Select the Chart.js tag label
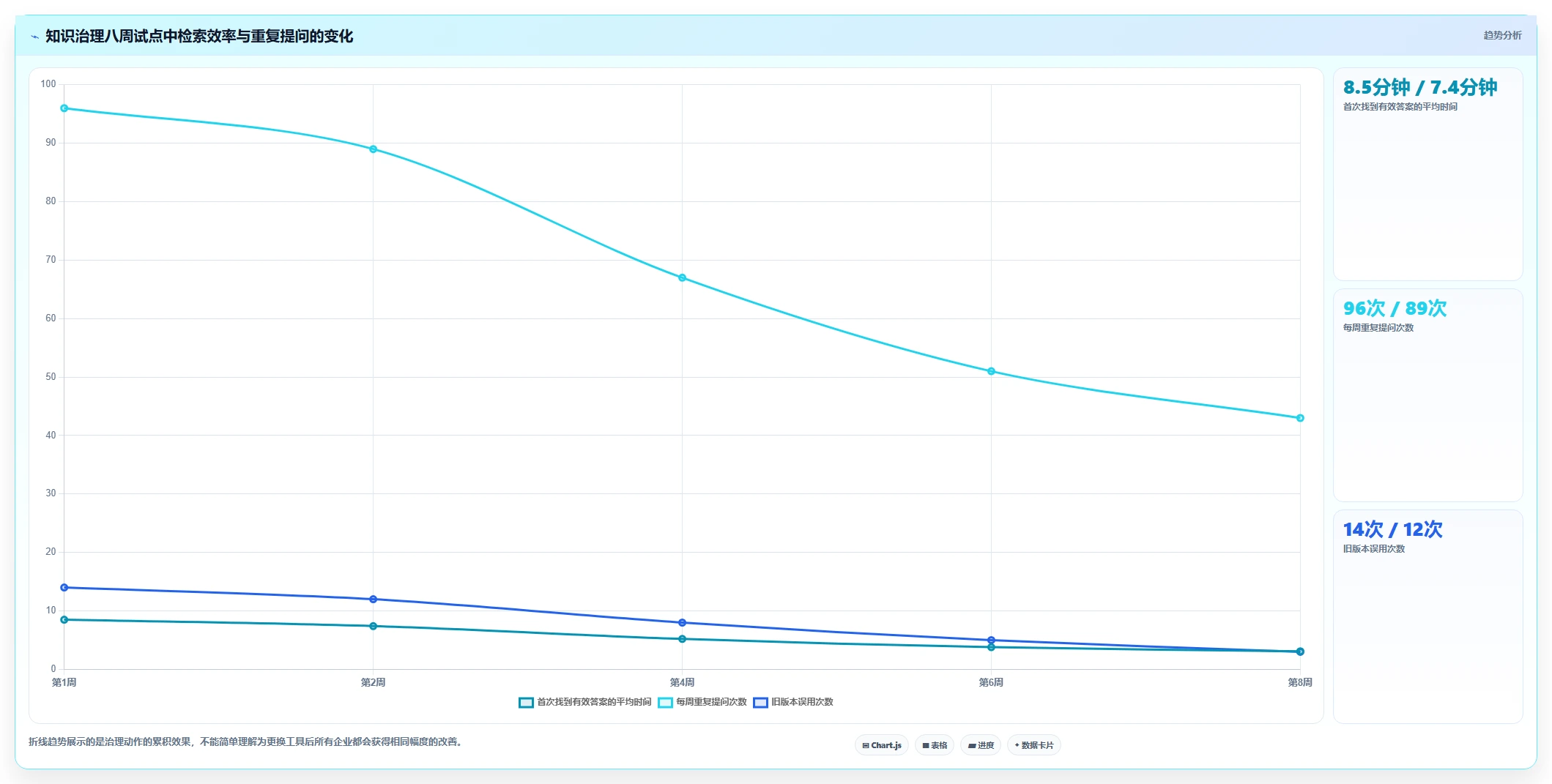Screen dimensions: 1552x784 click(886, 745)
